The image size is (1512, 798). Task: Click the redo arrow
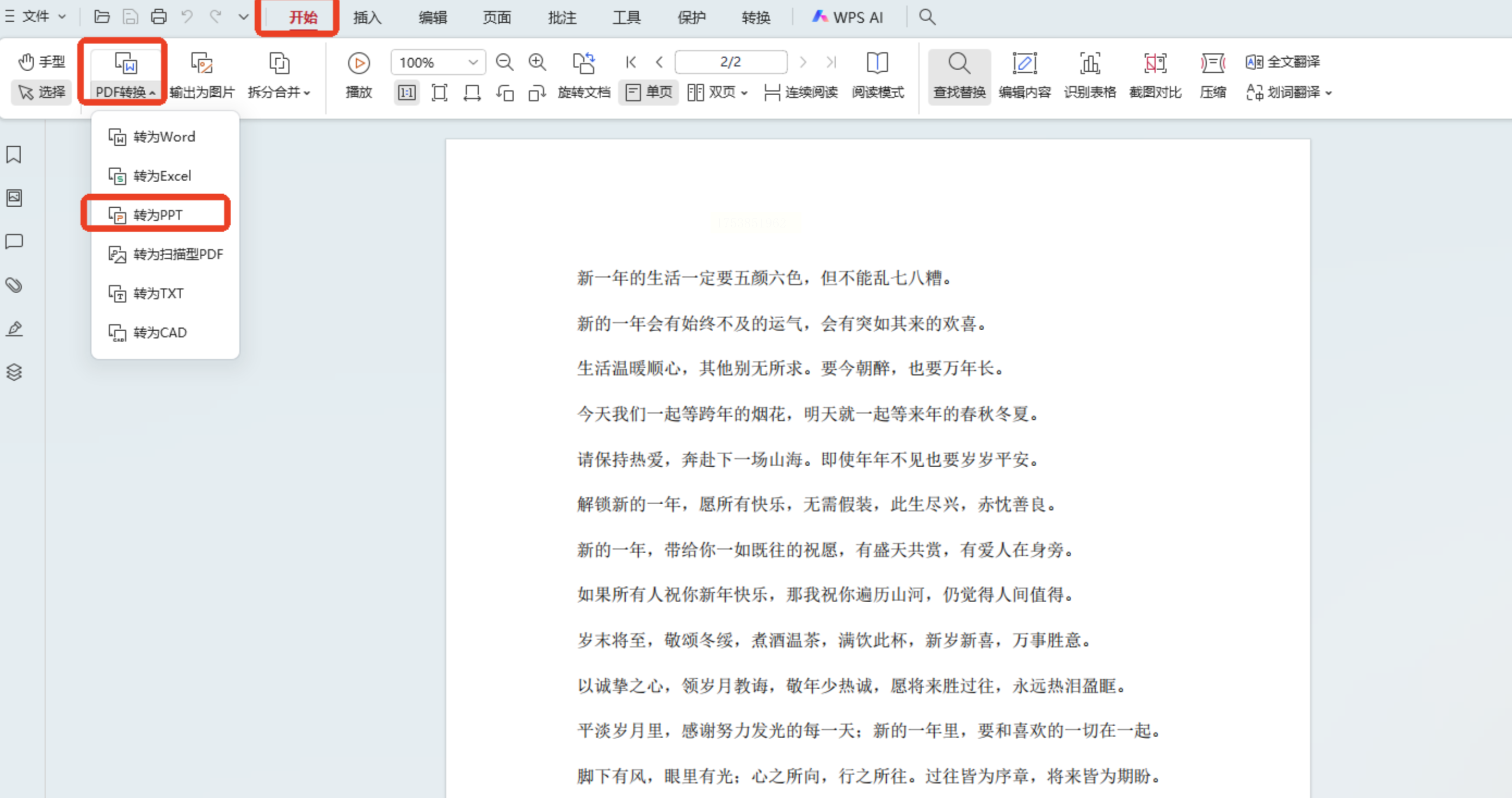pyautogui.click(x=215, y=16)
